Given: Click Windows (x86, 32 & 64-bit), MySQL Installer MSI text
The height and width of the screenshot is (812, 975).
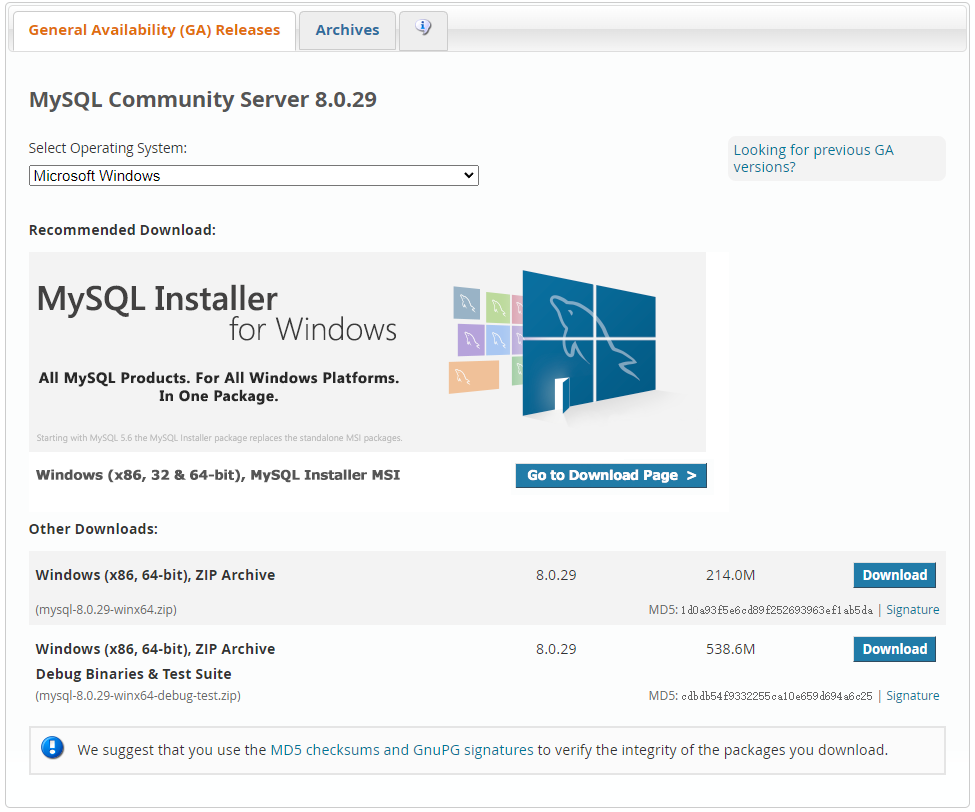Looking at the screenshot, I should (218, 475).
